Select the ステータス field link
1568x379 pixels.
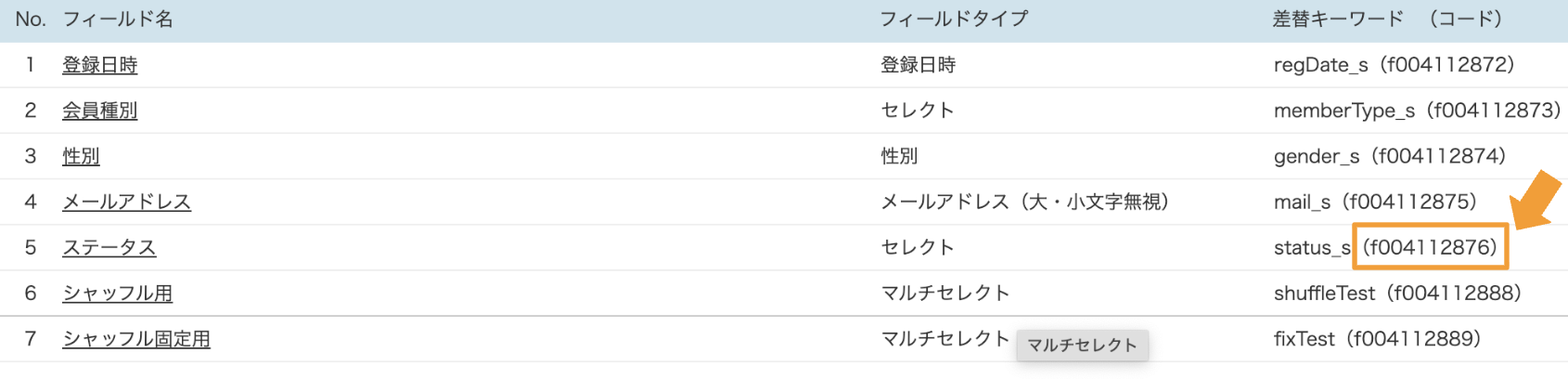109,247
